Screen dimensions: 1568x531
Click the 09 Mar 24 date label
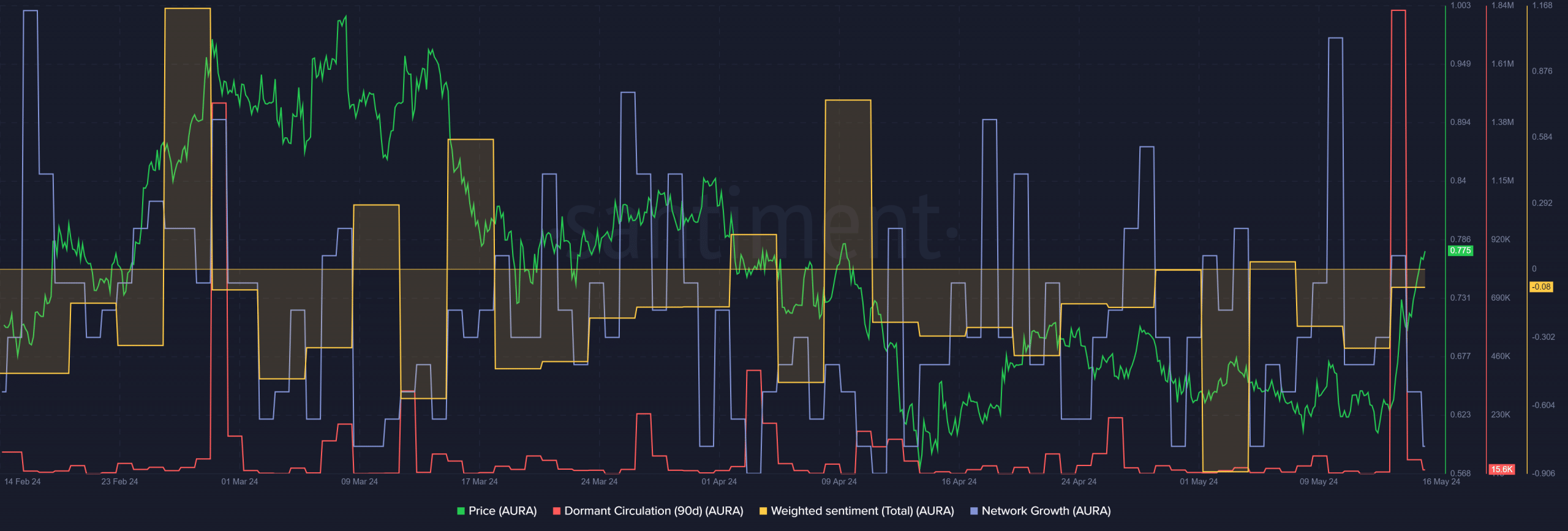point(360,481)
